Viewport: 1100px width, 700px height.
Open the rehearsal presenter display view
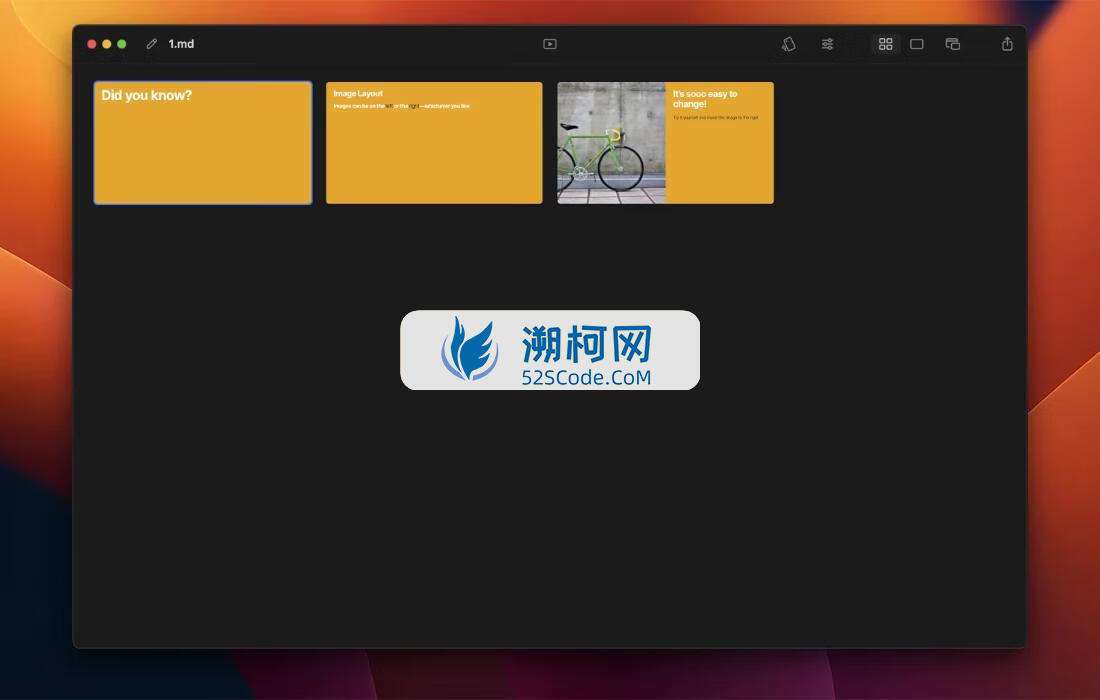953,44
